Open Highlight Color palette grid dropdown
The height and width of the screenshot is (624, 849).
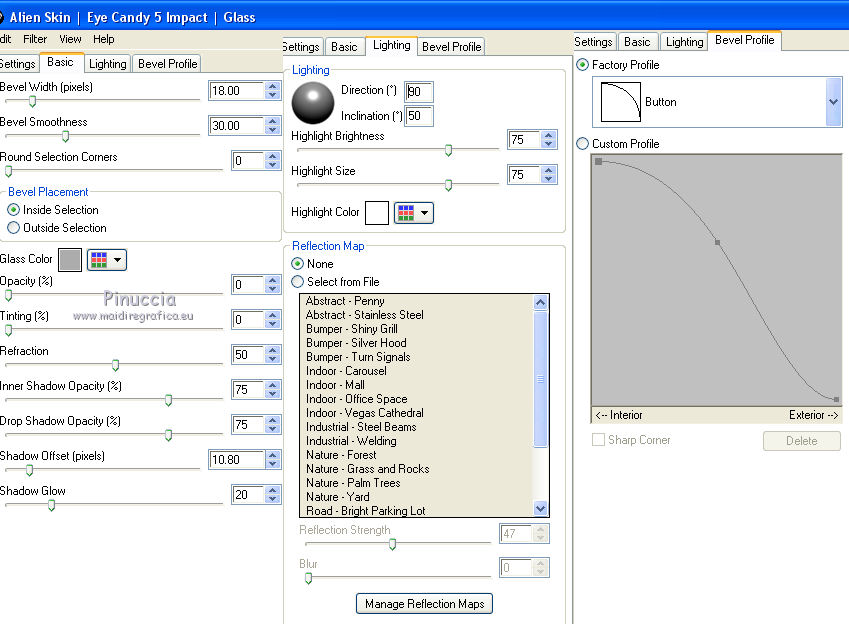tap(414, 213)
